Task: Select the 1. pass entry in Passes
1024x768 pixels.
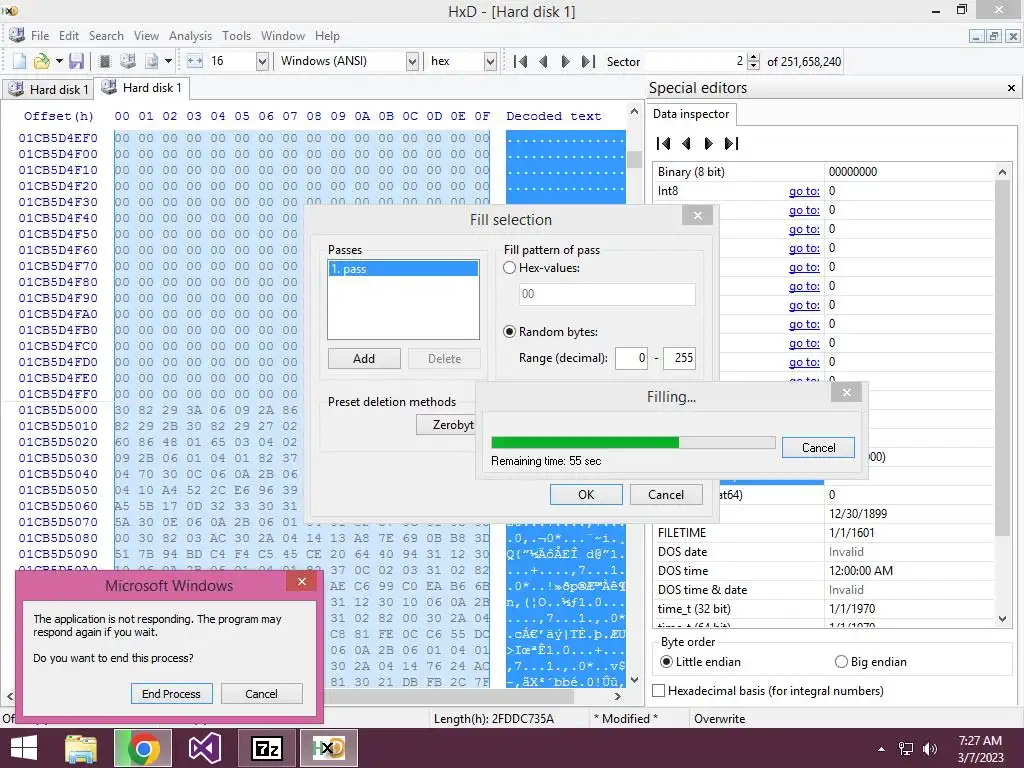Action: coord(403,268)
